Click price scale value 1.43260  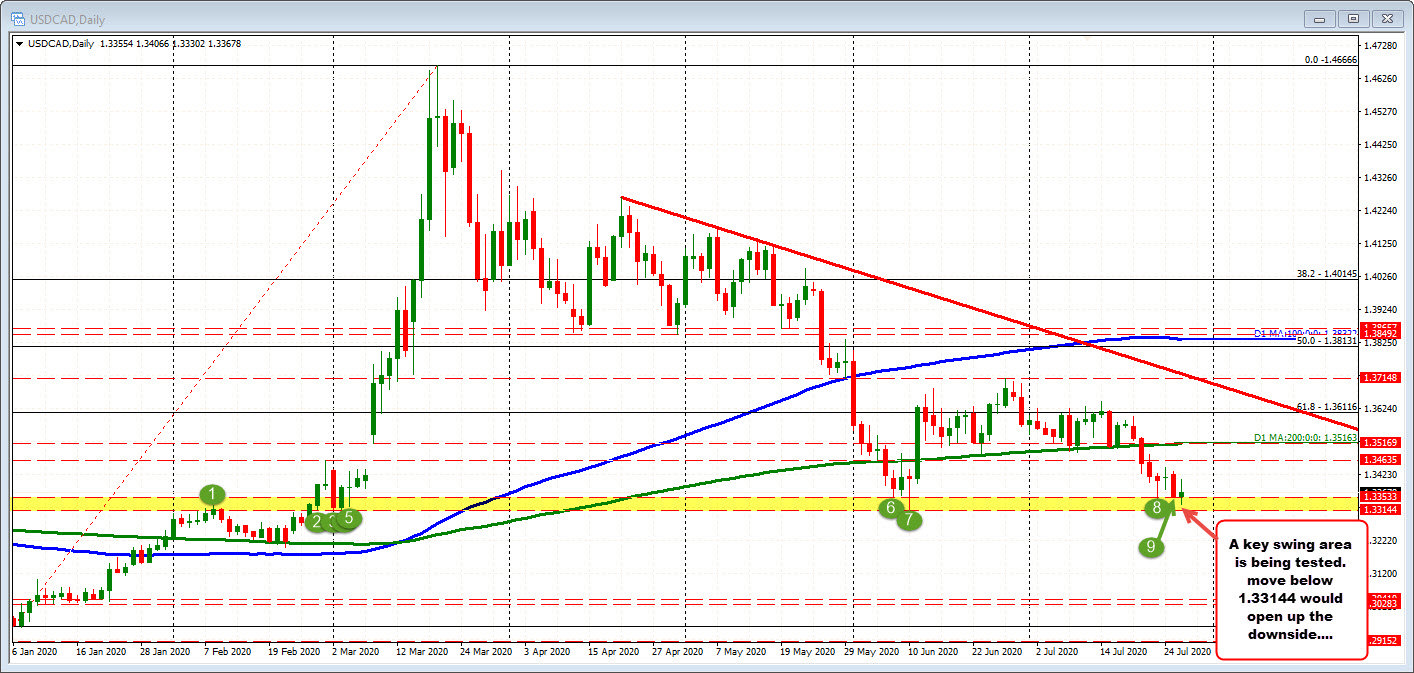point(1381,177)
